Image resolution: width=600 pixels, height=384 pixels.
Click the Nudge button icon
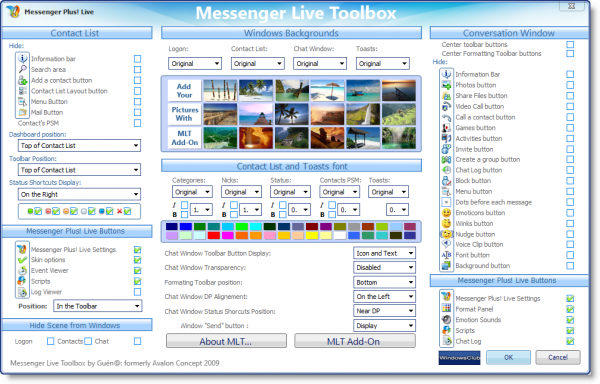(x=446, y=234)
